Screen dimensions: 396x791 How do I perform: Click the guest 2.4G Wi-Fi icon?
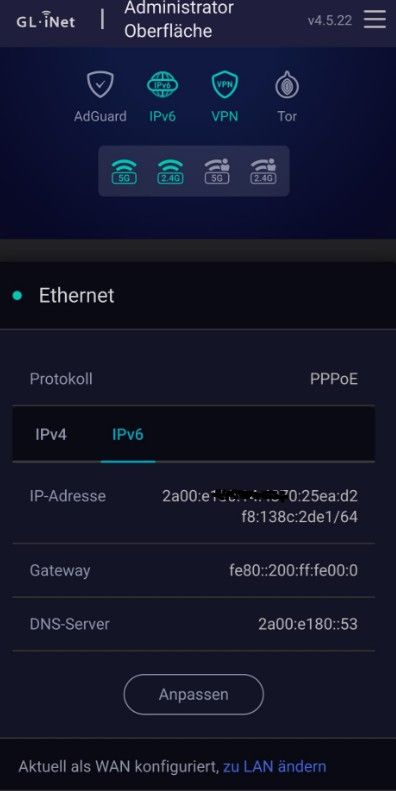(x=263, y=172)
